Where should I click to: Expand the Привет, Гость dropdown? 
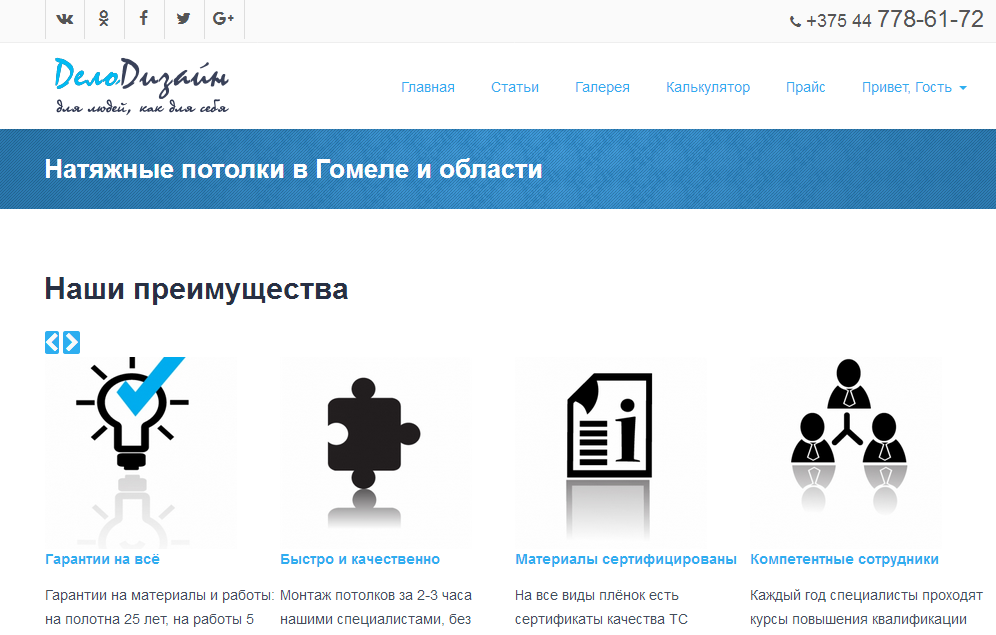pyautogui.click(x=913, y=87)
